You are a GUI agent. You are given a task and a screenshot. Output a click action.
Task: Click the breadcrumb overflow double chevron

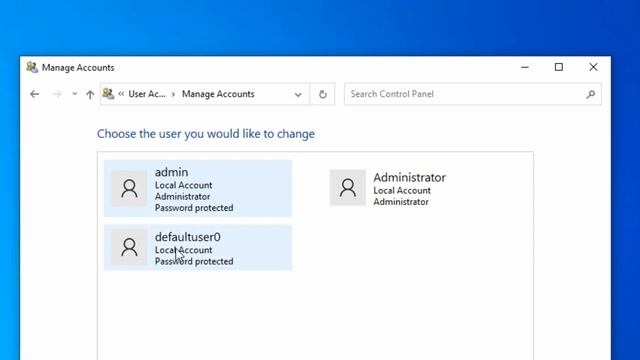coord(121,94)
